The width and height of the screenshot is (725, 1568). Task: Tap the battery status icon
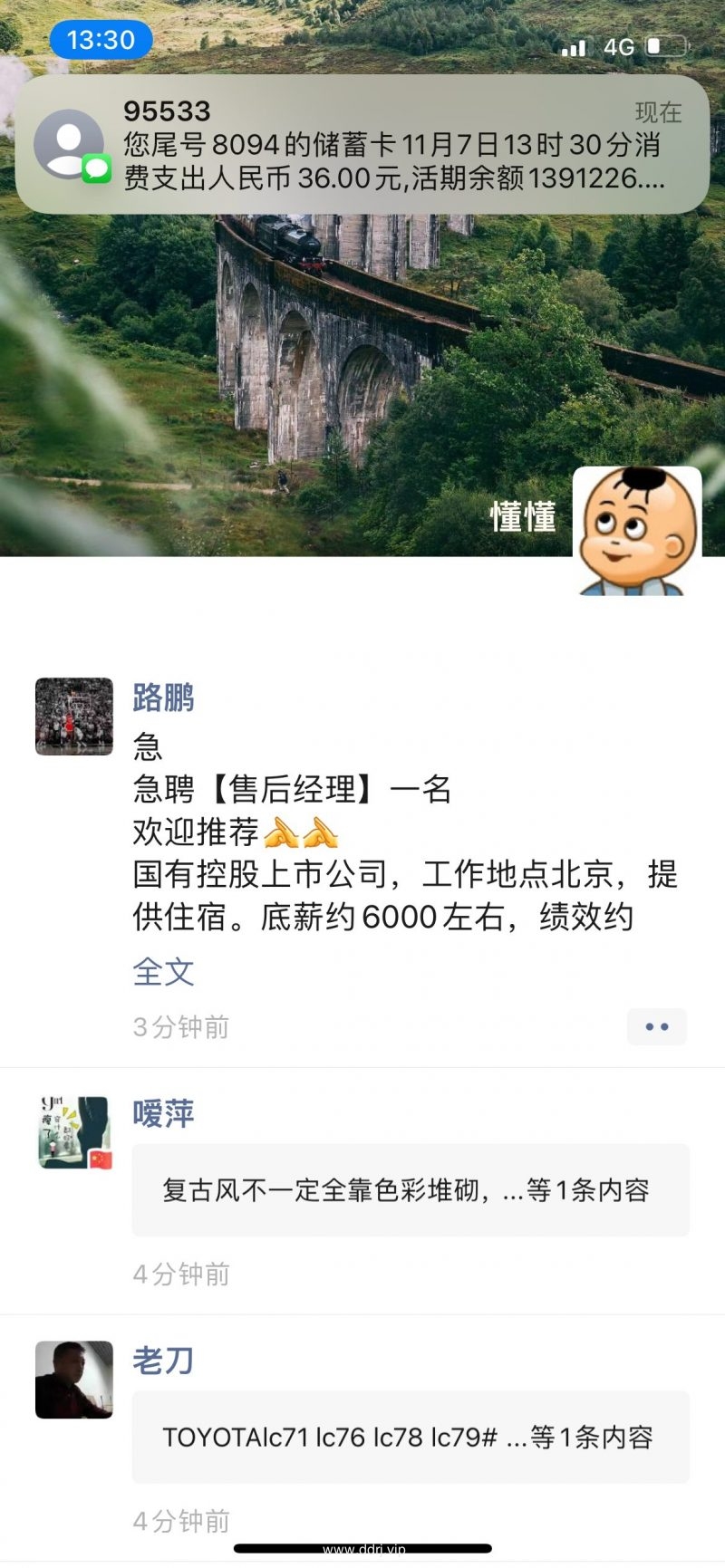[x=666, y=46]
